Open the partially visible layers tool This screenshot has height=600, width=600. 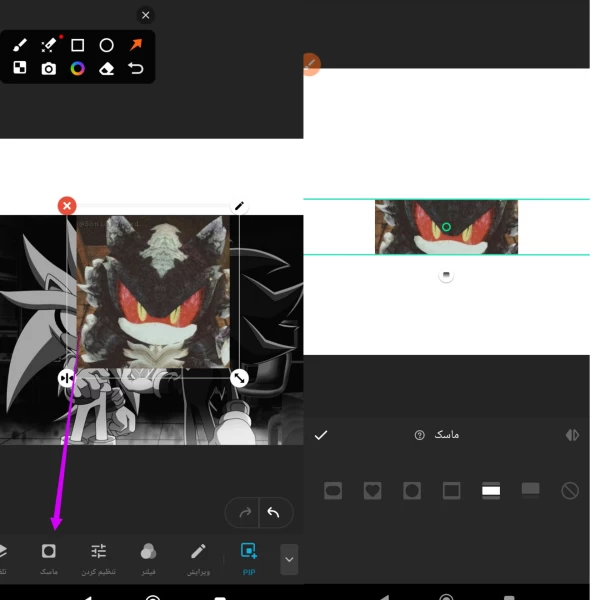3,559
